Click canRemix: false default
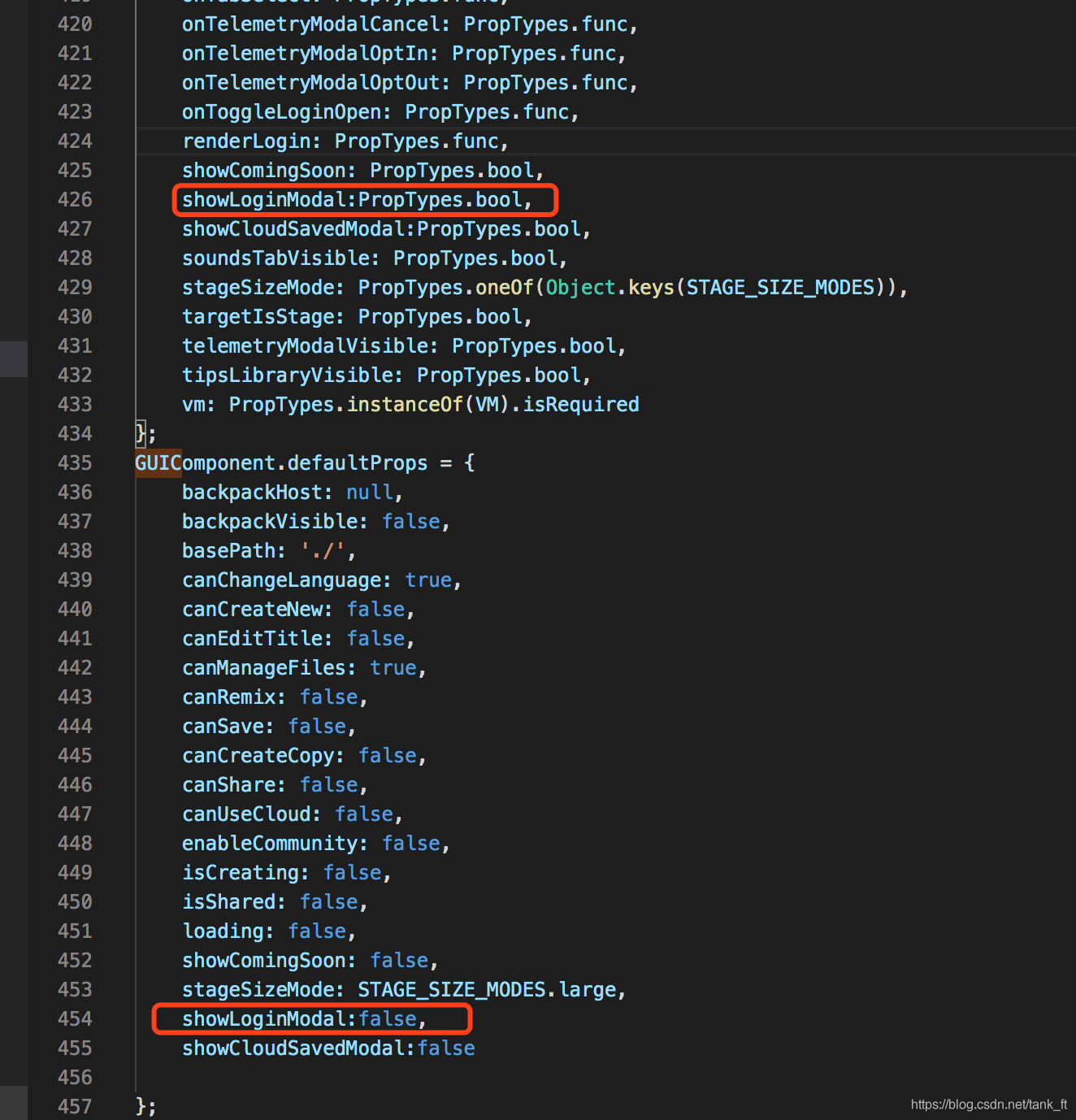Viewport: 1076px width, 1120px height. click(275, 697)
